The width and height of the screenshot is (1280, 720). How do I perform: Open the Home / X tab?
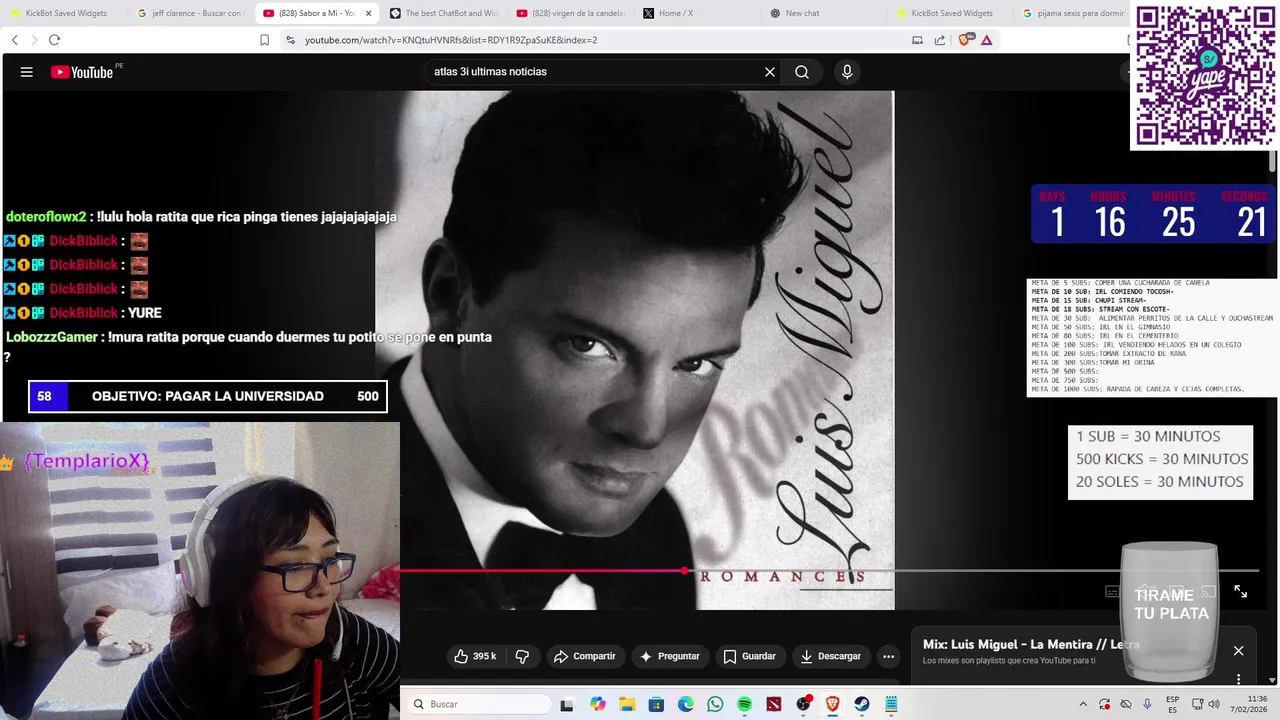pyautogui.click(x=697, y=13)
